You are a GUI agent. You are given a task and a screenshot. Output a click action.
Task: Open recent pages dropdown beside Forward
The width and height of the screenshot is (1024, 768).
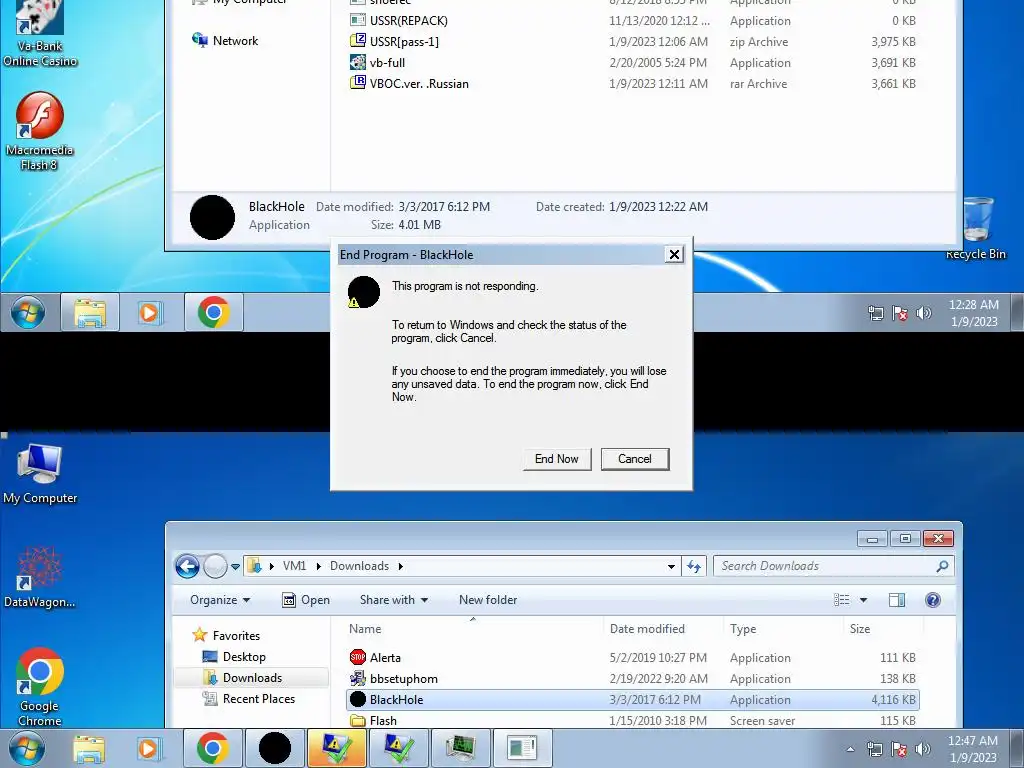[x=235, y=567]
